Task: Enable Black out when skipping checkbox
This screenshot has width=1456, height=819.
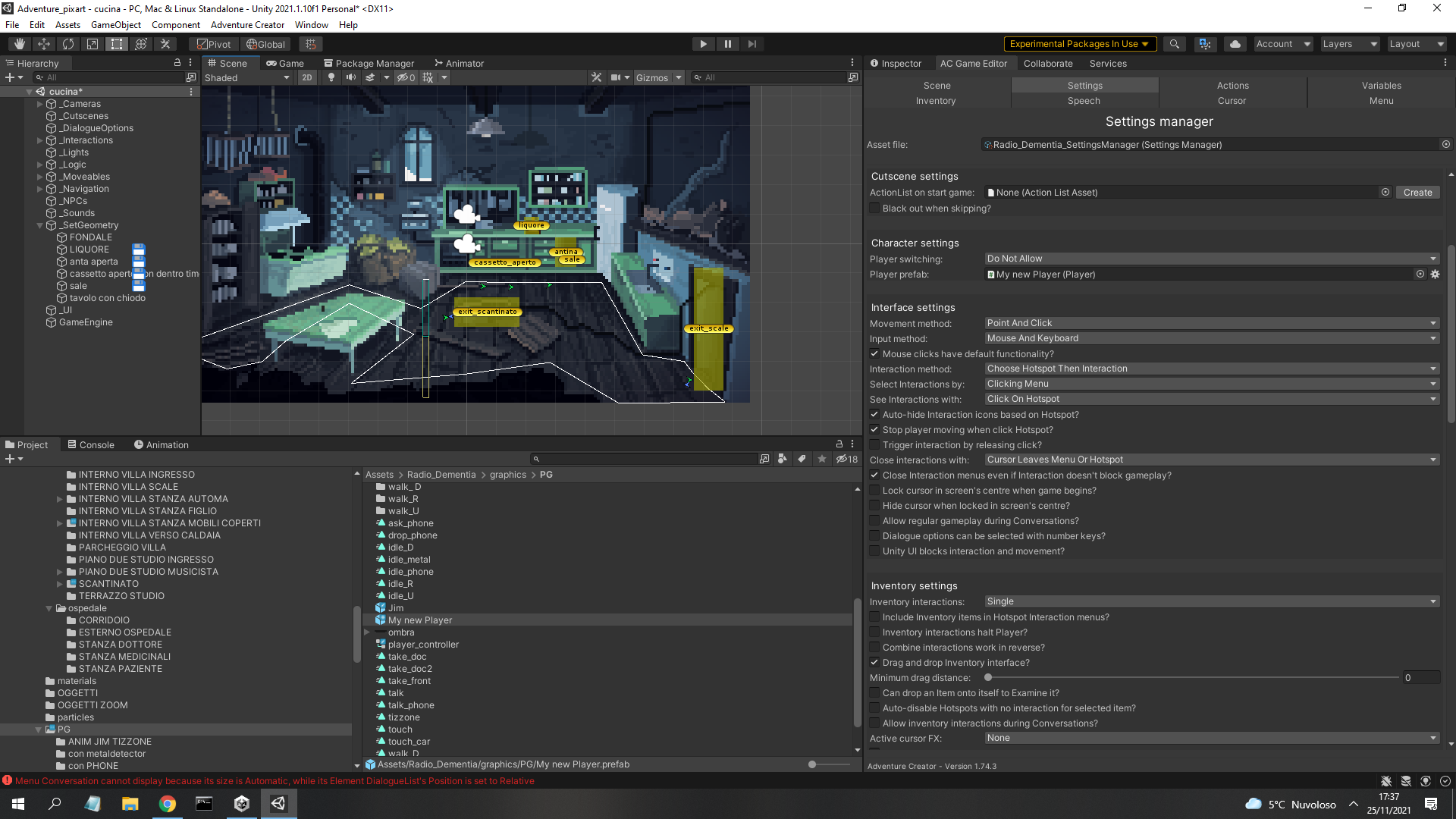Action: (x=874, y=209)
